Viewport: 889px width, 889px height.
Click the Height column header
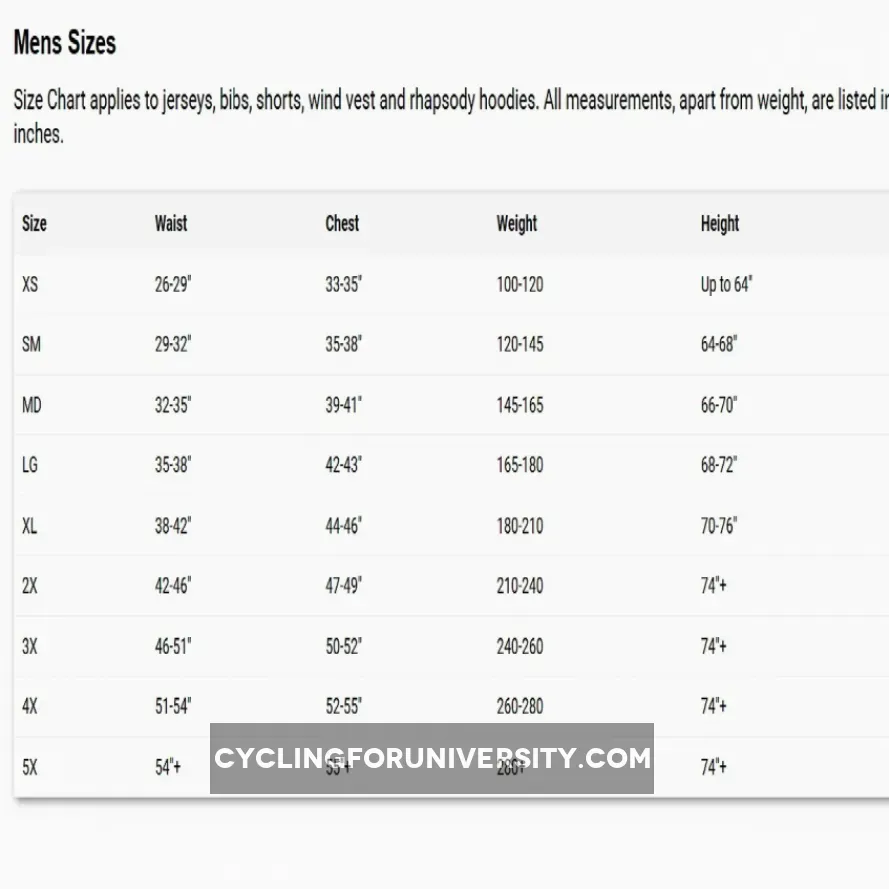pyautogui.click(x=719, y=223)
